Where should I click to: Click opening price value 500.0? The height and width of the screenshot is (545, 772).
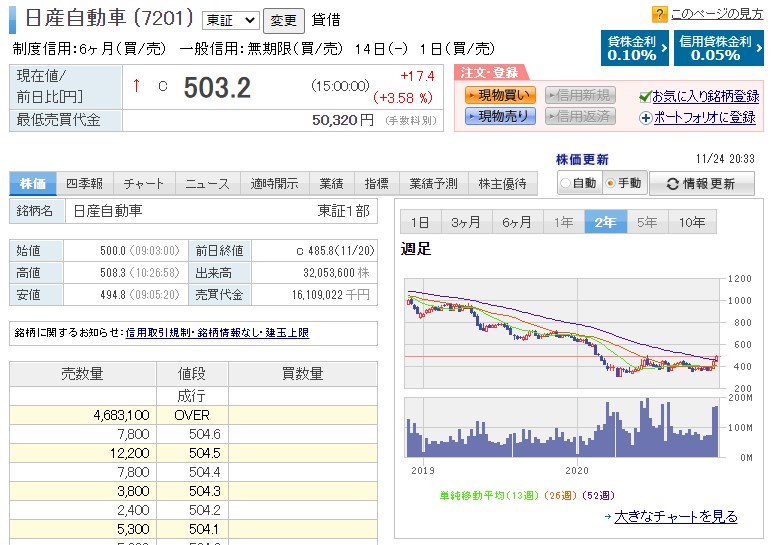click(x=113, y=251)
